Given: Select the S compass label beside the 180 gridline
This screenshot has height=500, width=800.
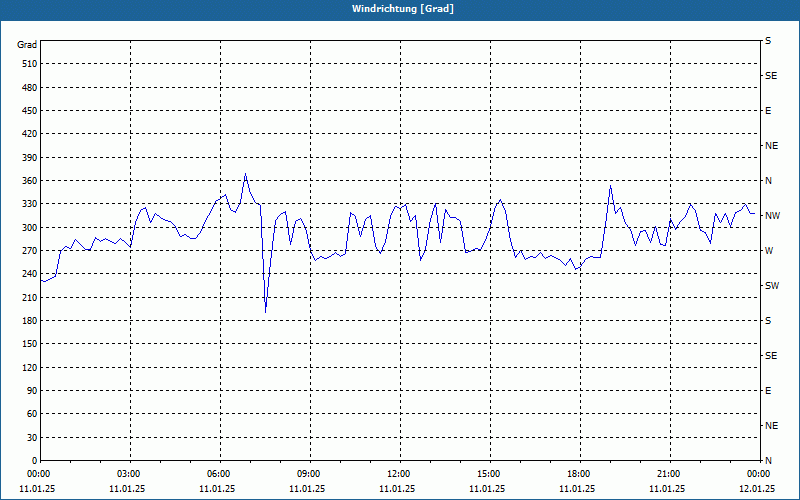Looking at the screenshot, I should pyautogui.click(x=768, y=321).
